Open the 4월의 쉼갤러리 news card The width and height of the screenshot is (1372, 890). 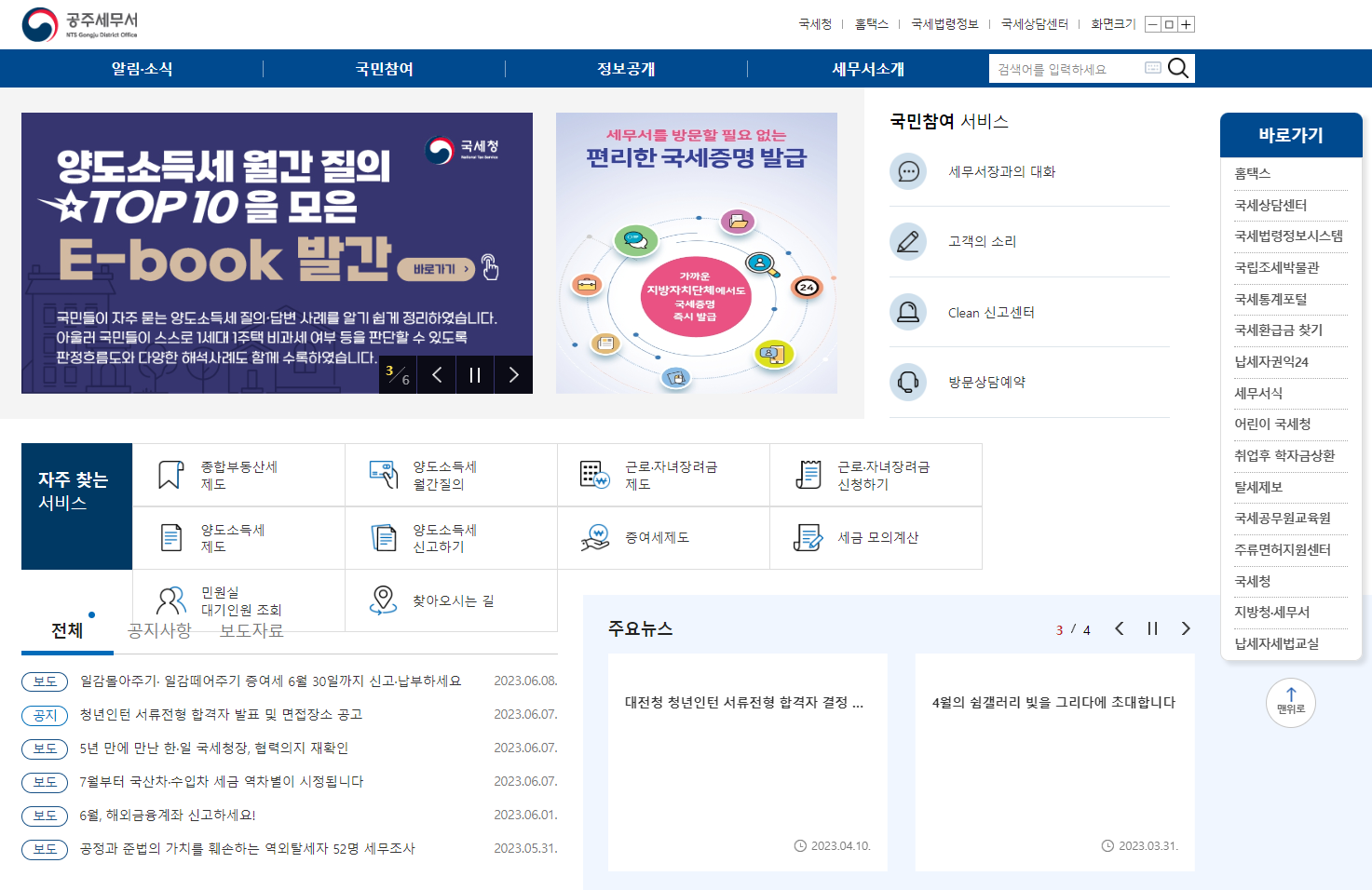[1054, 762]
